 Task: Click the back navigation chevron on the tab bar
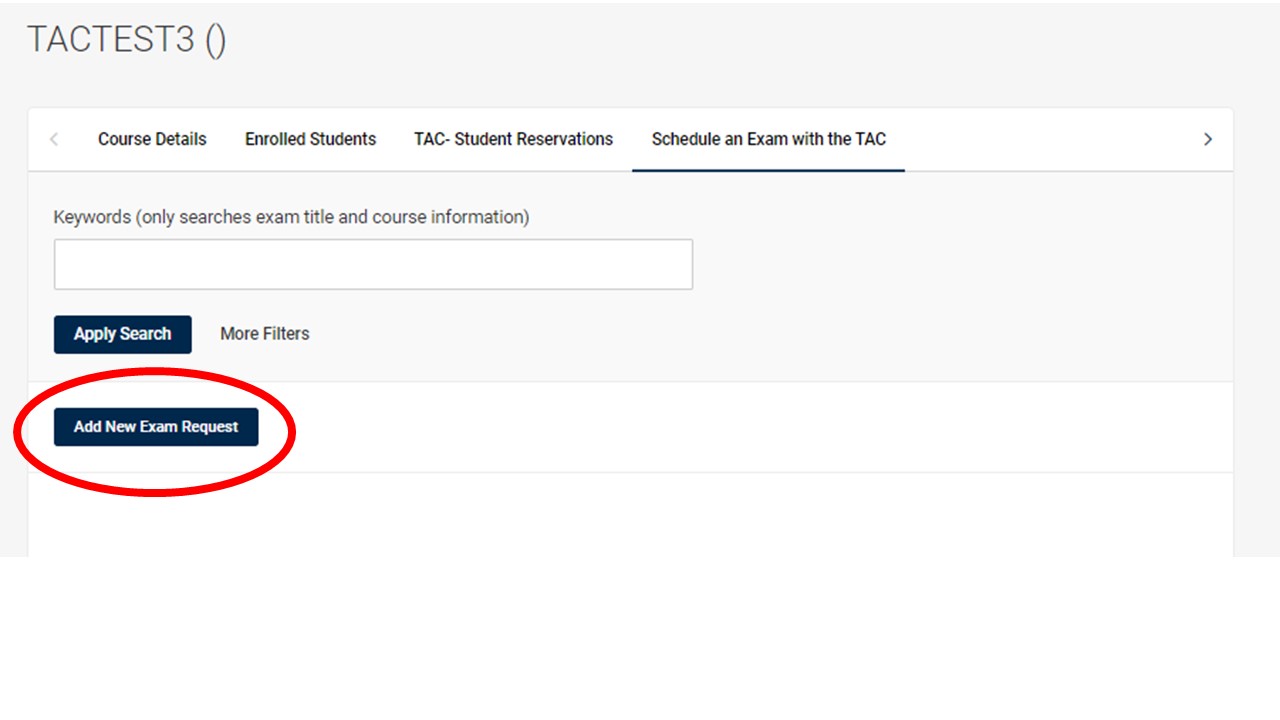tap(54, 139)
